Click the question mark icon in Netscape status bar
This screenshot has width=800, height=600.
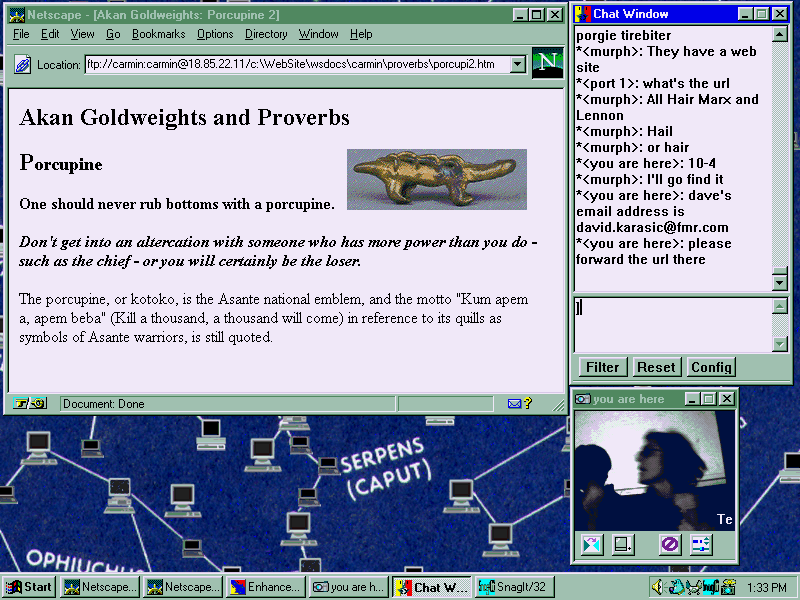[x=528, y=403]
